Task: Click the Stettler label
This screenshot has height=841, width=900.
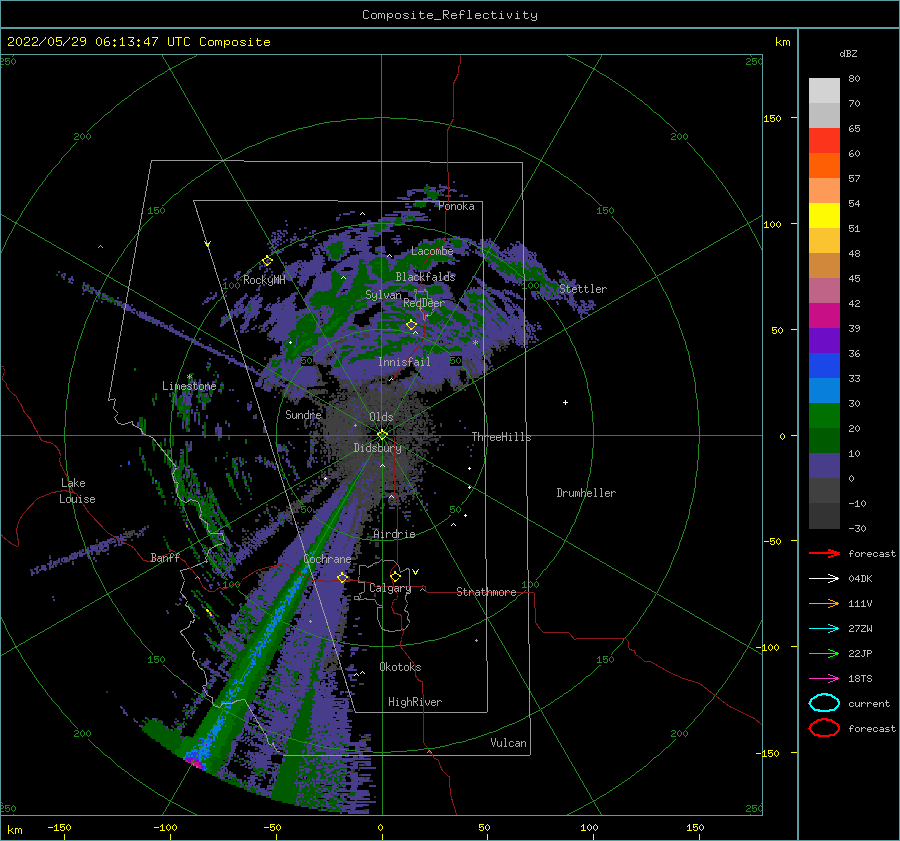Action: (583, 289)
